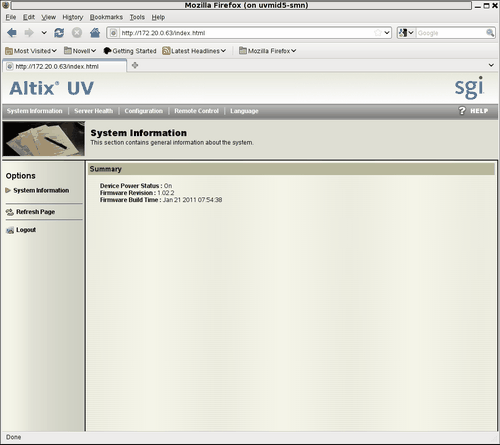The width and height of the screenshot is (500, 445).
Task: Click the HELP question mark icon
Action: click(x=462, y=111)
